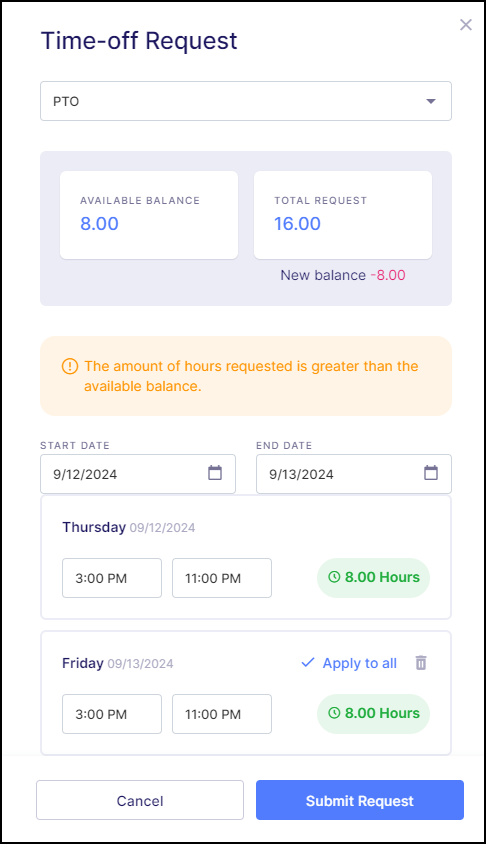Screen dimensions: 486x844
Task: Click the Cancel button
Action: [x=140, y=800]
